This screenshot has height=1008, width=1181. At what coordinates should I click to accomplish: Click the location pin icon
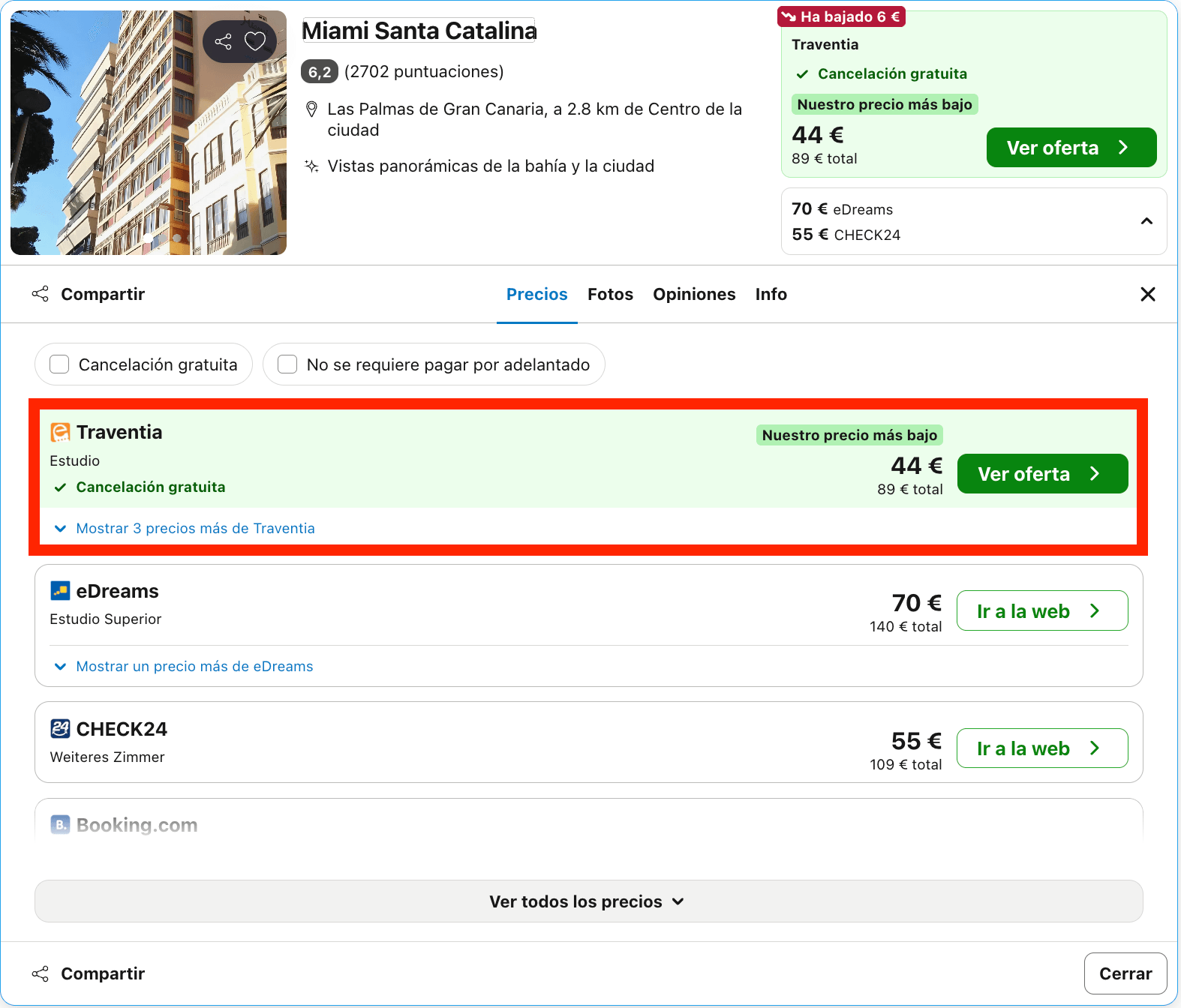pyautogui.click(x=311, y=109)
